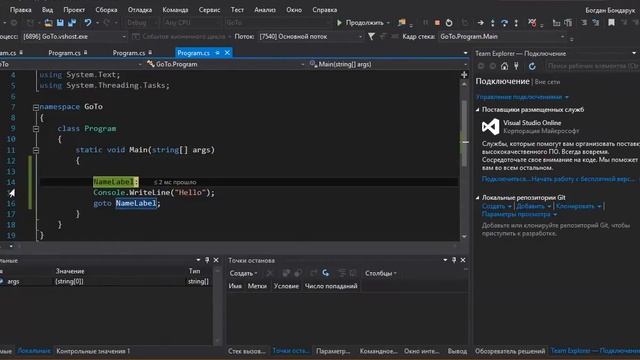Click the editor vertical scrollbar thumb
640x360 pixels.
tap(464, 133)
